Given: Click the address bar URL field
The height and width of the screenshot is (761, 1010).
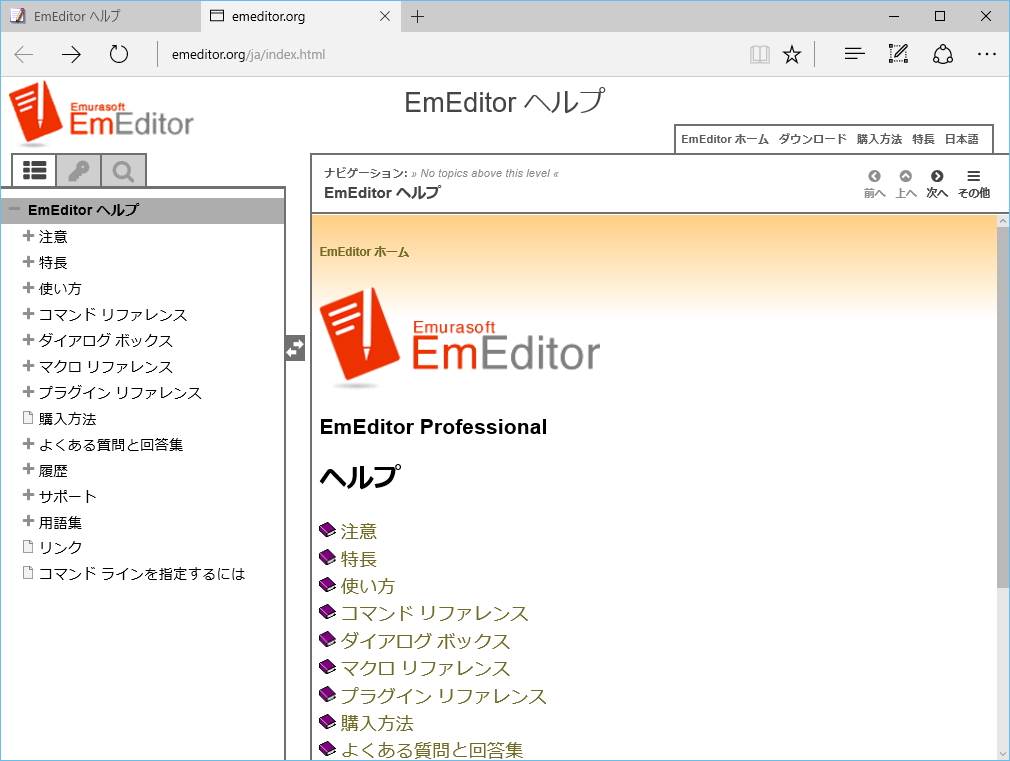Looking at the screenshot, I should point(246,54).
